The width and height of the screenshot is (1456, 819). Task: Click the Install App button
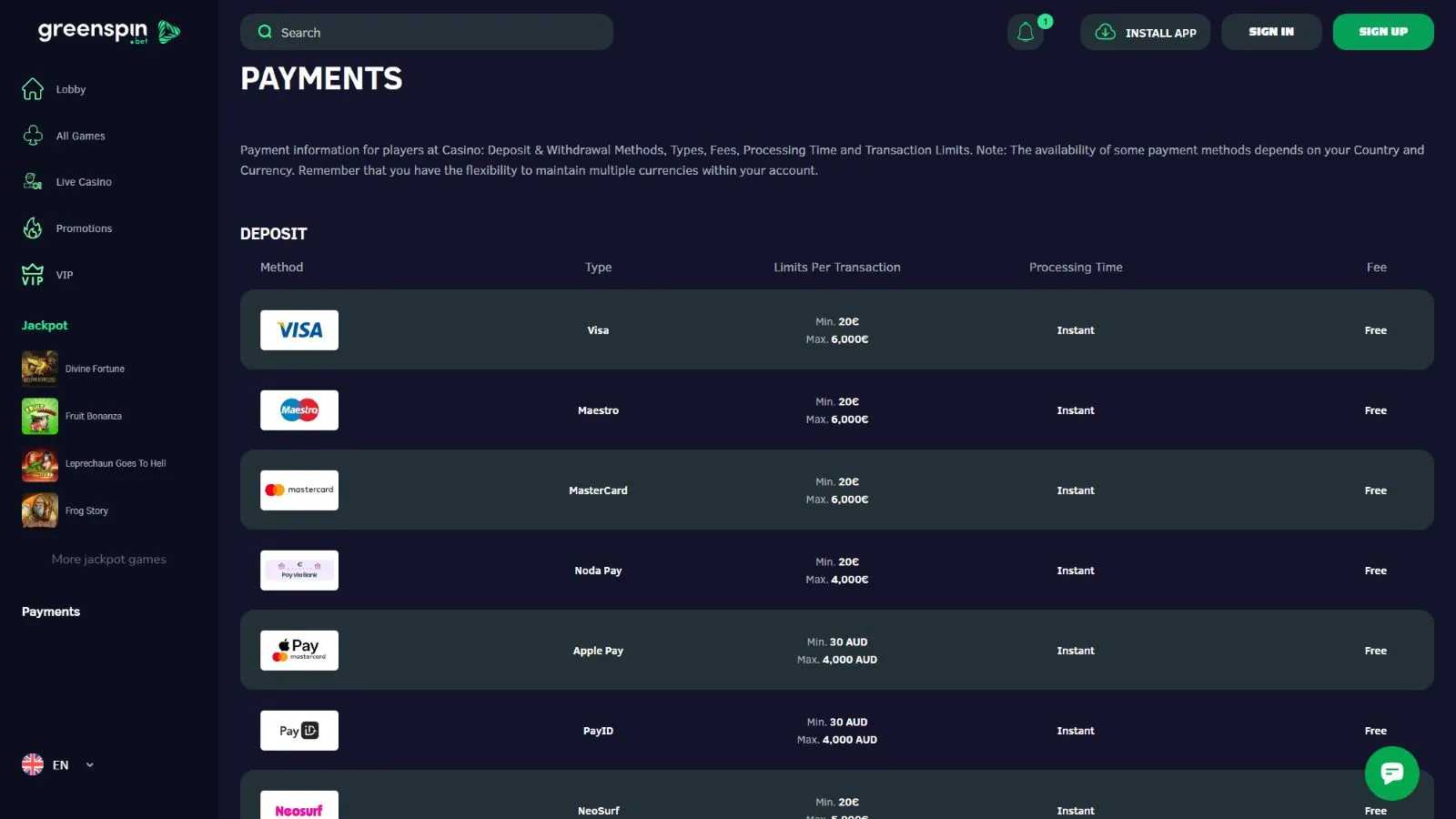point(1145,32)
